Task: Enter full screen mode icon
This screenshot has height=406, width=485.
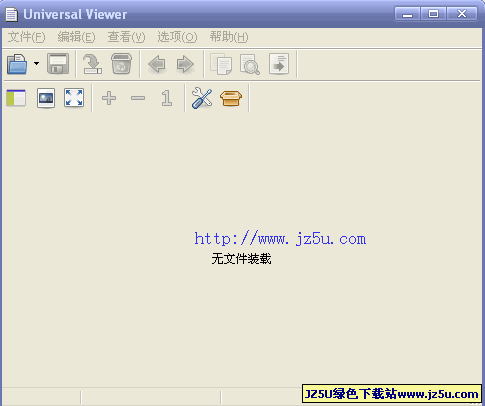Action: pos(74,98)
